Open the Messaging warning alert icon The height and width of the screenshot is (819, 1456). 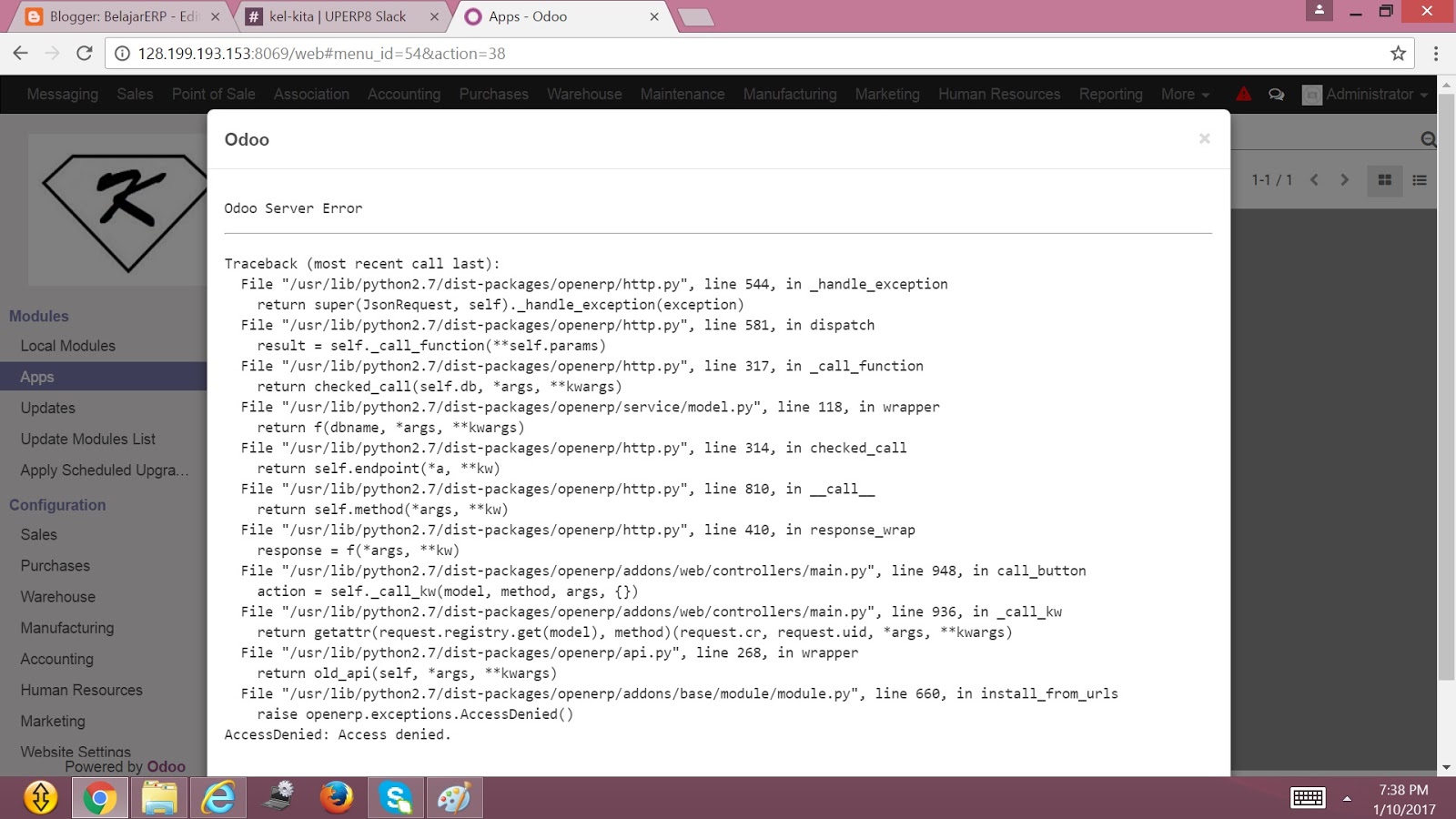point(1243,94)
